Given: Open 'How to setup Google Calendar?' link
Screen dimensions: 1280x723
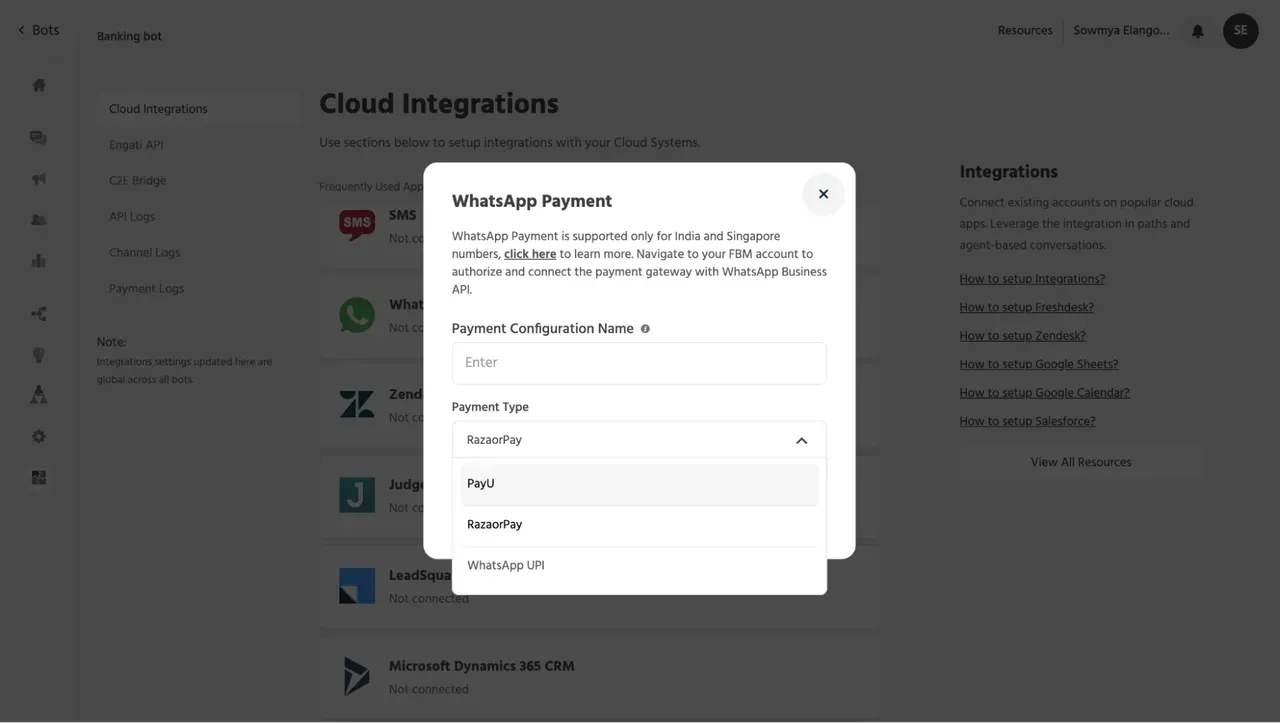Looking at the screenshot, I should [x=1045, y=393].
